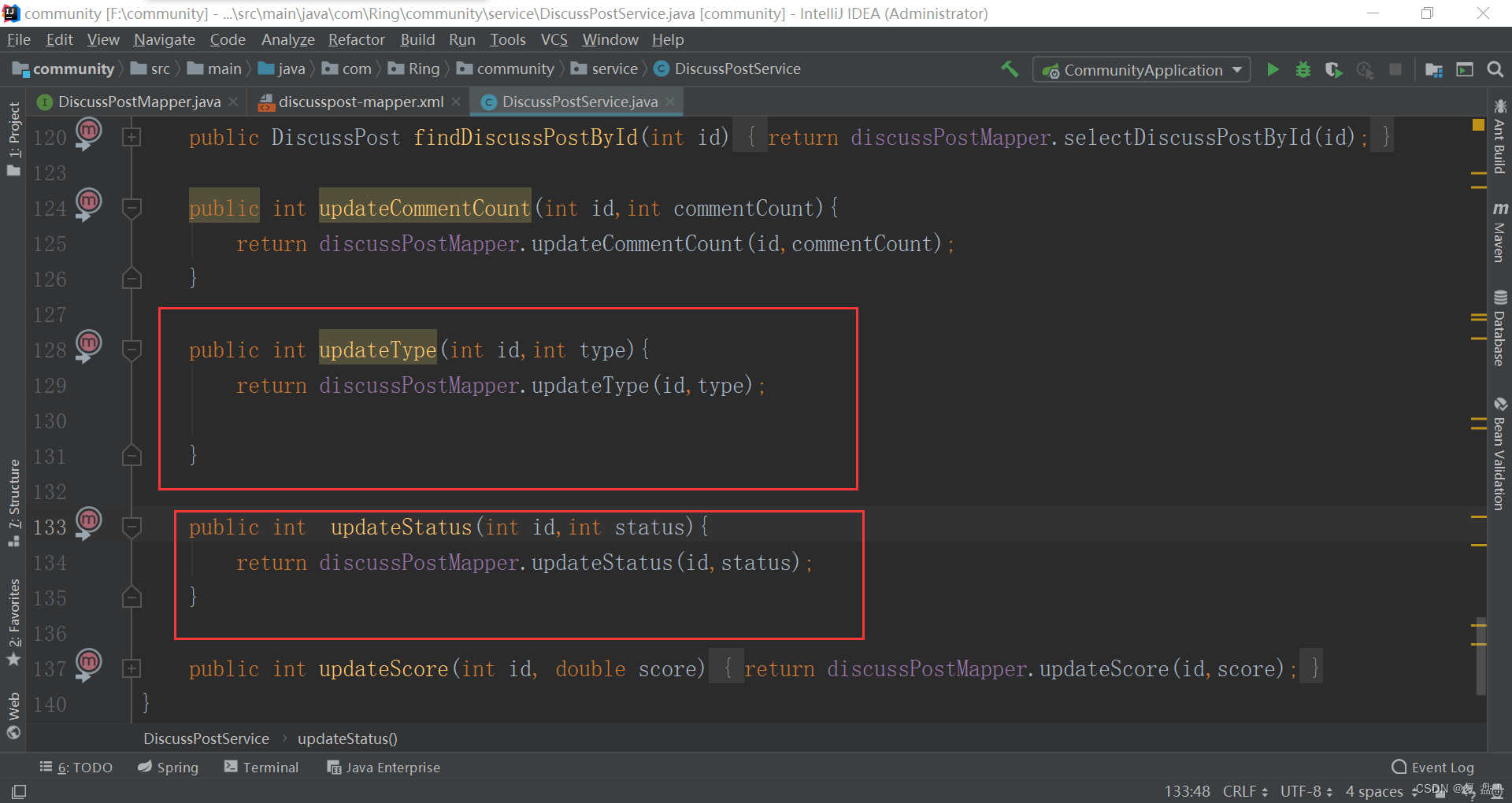Click cursor position 133:48 in status bar

coord(1187,791)
